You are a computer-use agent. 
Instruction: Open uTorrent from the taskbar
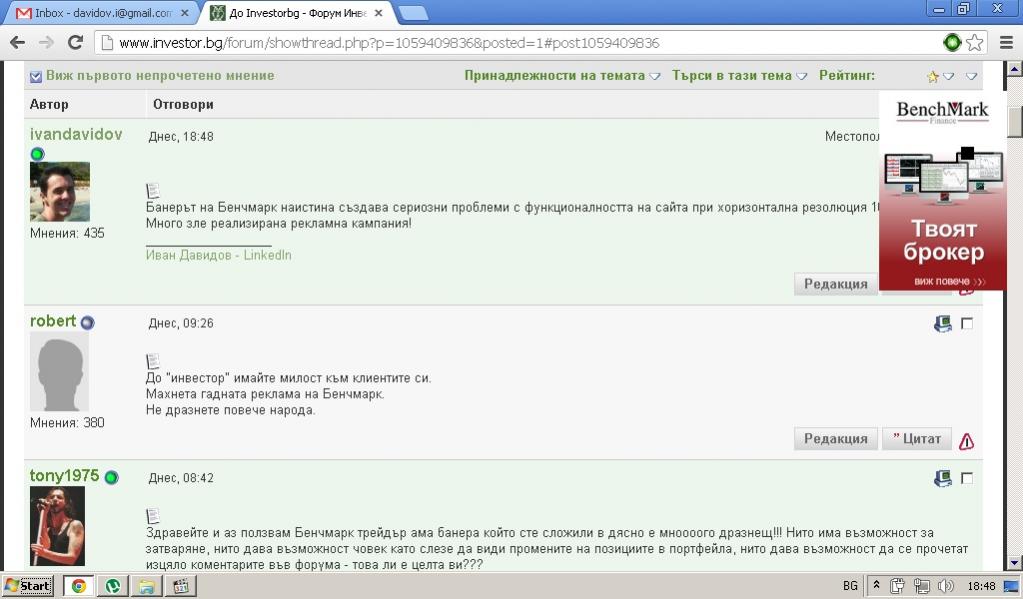112,586
